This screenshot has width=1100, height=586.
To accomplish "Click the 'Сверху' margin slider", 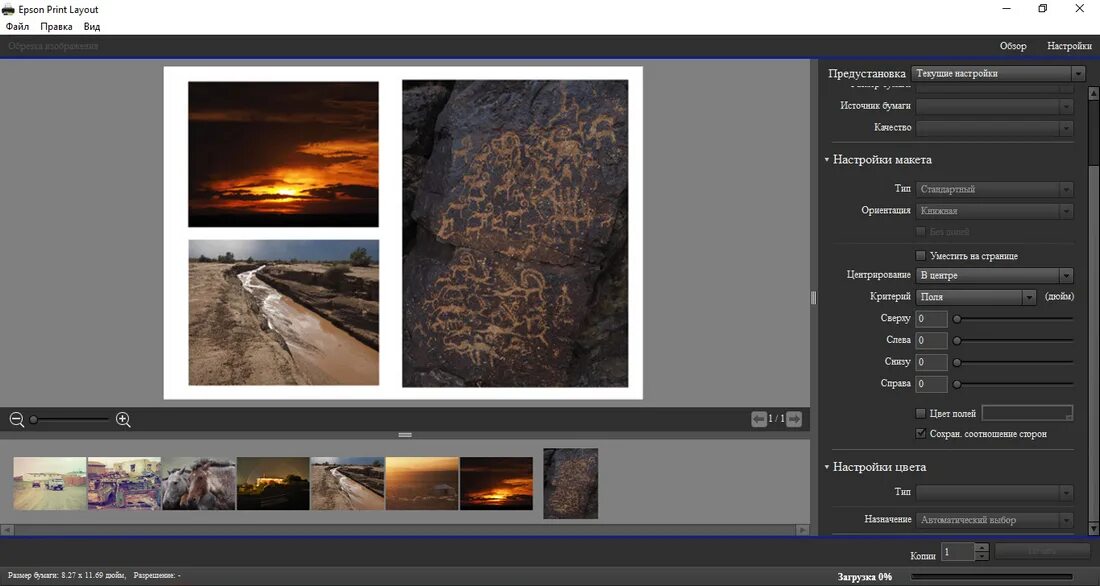I will click(x=1013, y=319).
